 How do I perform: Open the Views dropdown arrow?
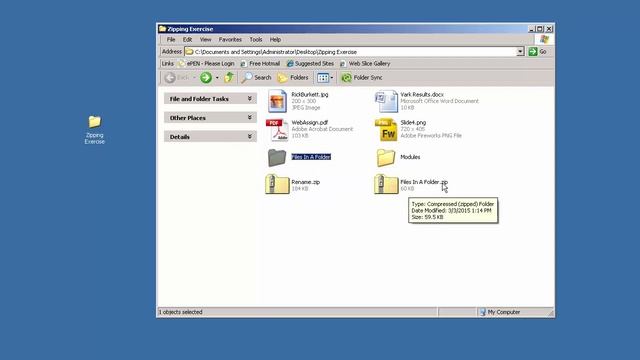pyautogui.click(x=332, y=78)
